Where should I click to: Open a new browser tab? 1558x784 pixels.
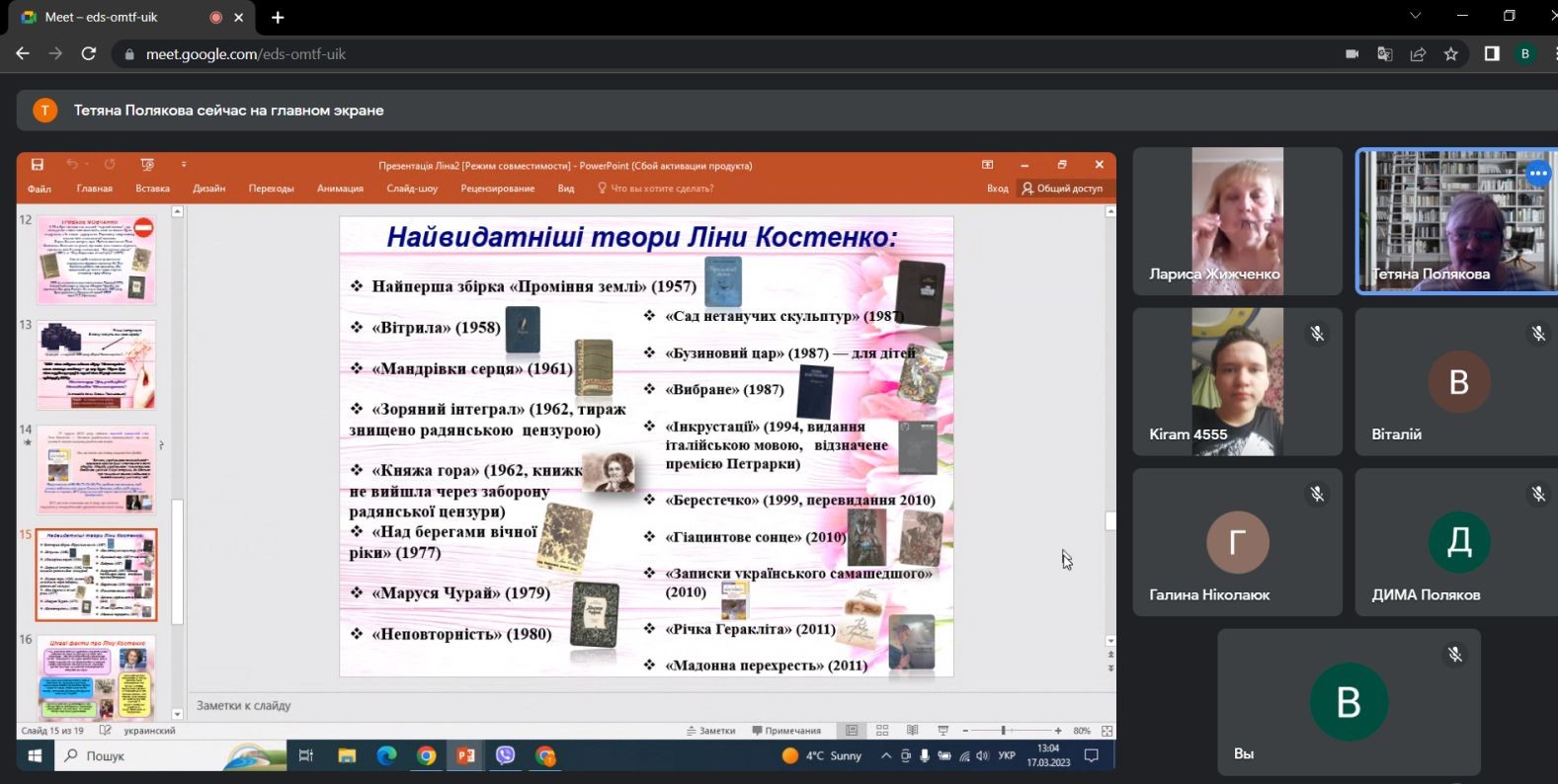pyautogui.click(x=278, y=18)
